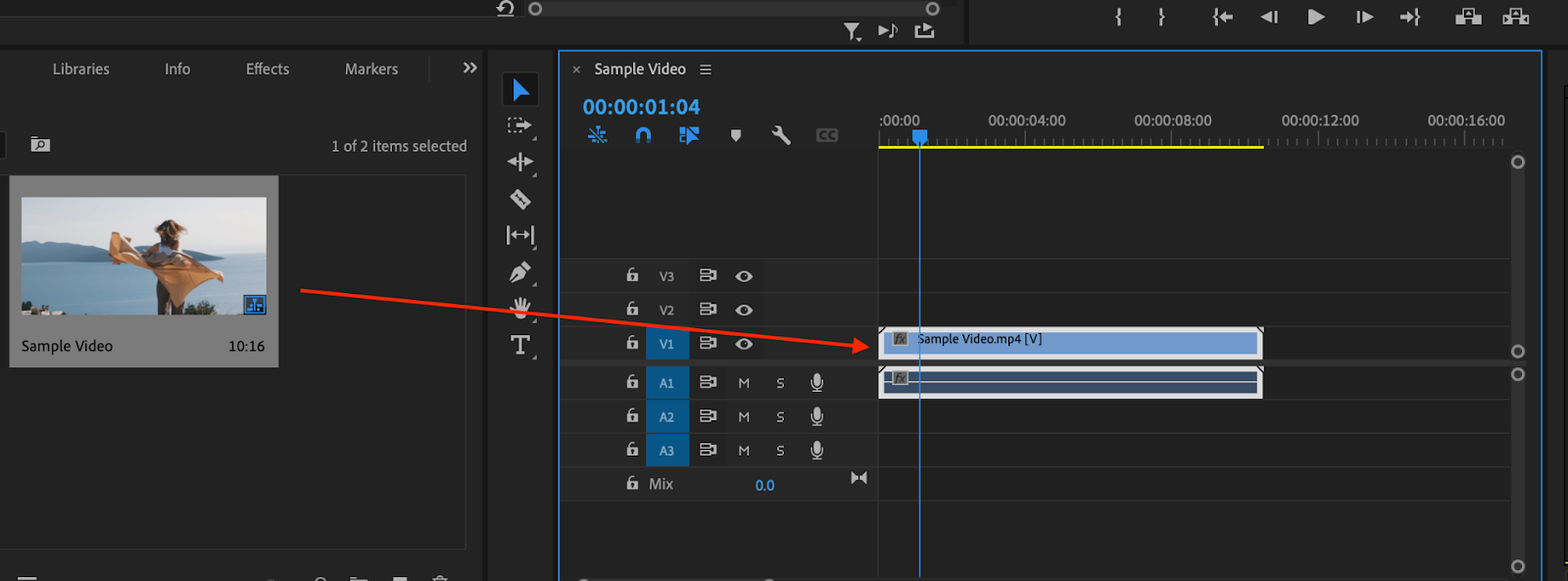Select the Razor tool

pyautogui.click(x=520, y=199)
